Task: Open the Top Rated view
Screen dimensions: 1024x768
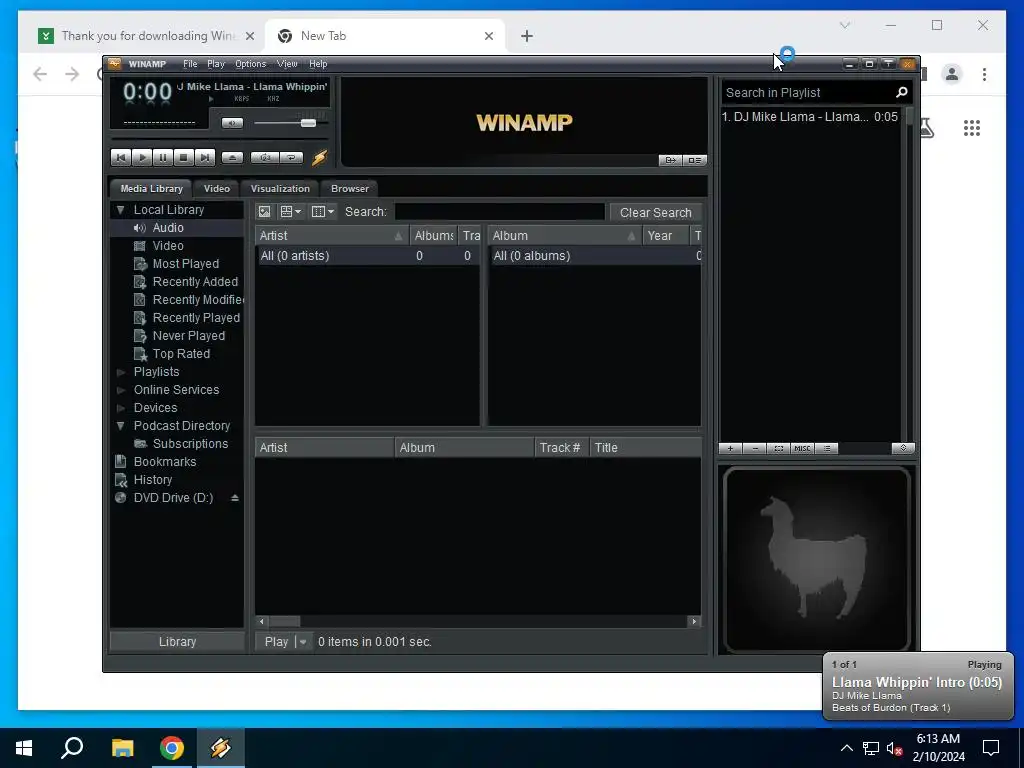Action: click(181, 354)
